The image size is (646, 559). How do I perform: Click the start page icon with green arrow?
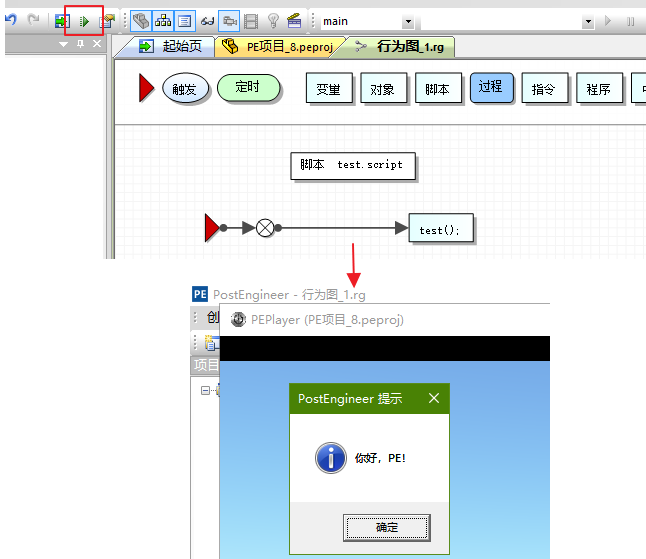click(62, 21)
